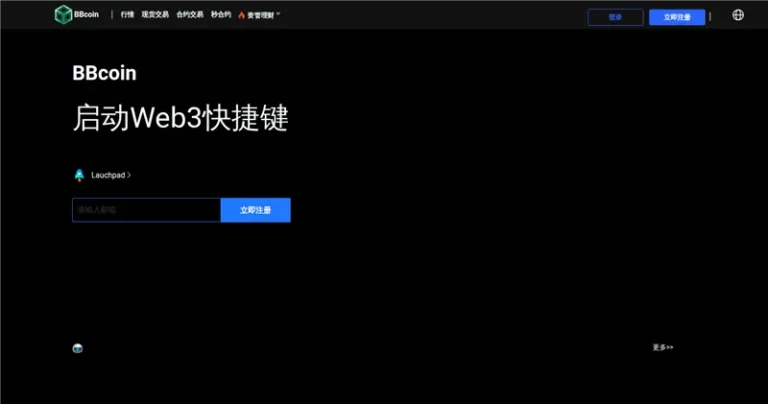
Task: Go to 现货交易 spot trading
Action: pyautogui.click(x=155, y=15)
